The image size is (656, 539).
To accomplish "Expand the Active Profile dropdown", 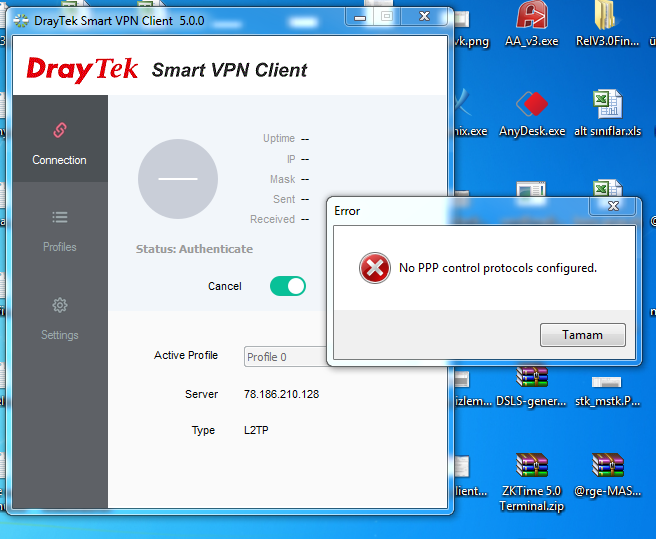I will tap(286, 357).
